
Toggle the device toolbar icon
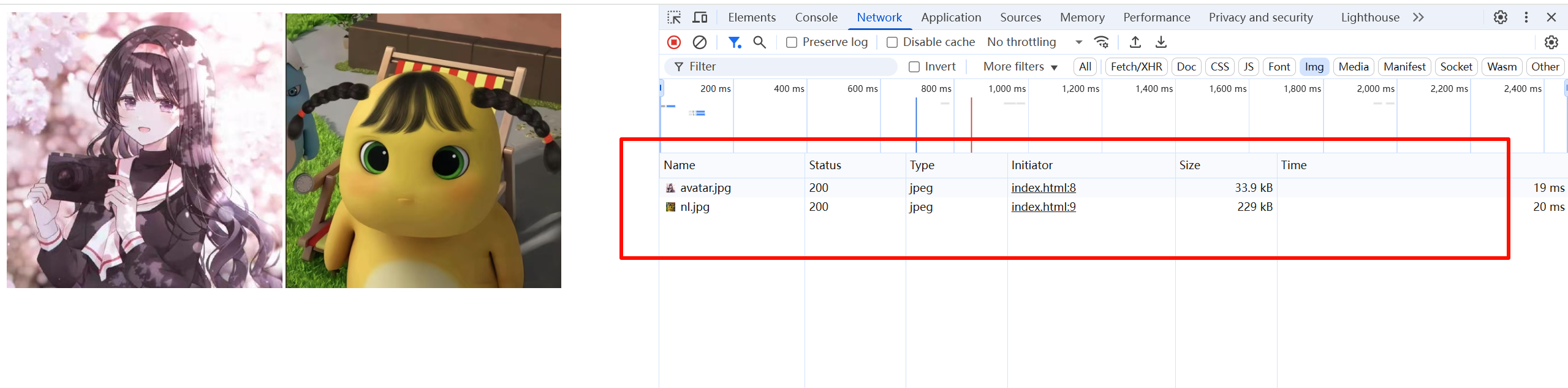(x=700, y=17)
